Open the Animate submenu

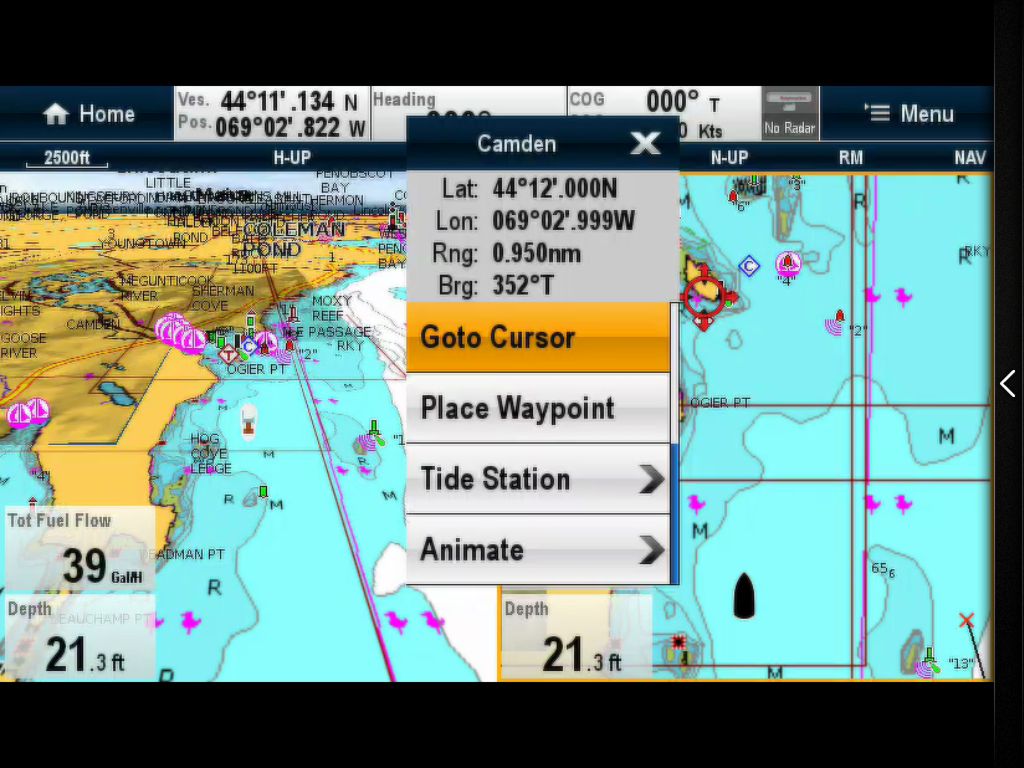538,549
